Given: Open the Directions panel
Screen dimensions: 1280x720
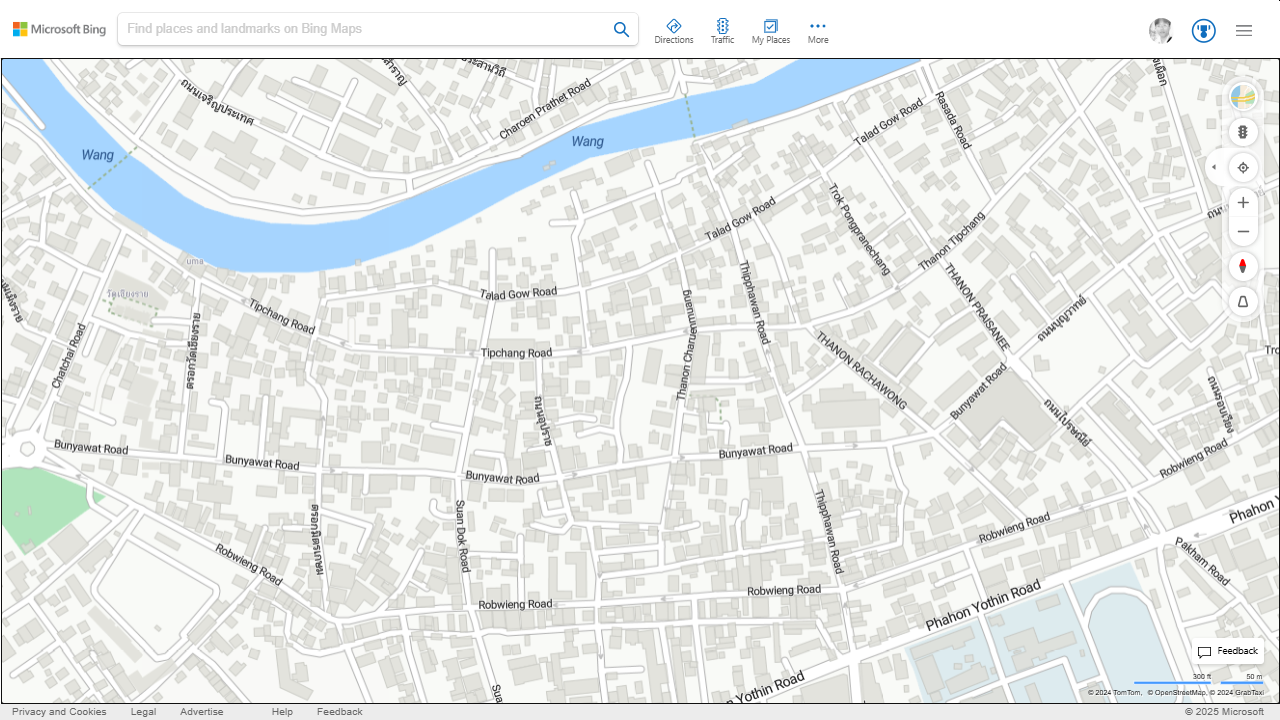Looking at the screenshot, I should coord(673,30).
